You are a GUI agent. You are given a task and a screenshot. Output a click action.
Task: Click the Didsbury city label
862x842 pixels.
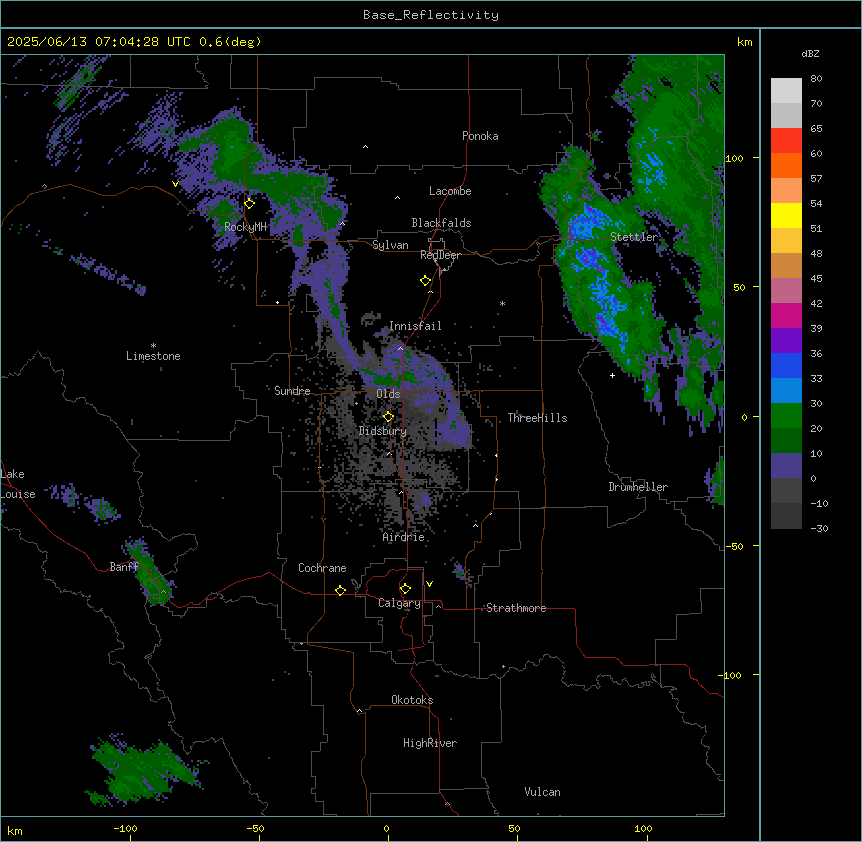tap(383, 431)
